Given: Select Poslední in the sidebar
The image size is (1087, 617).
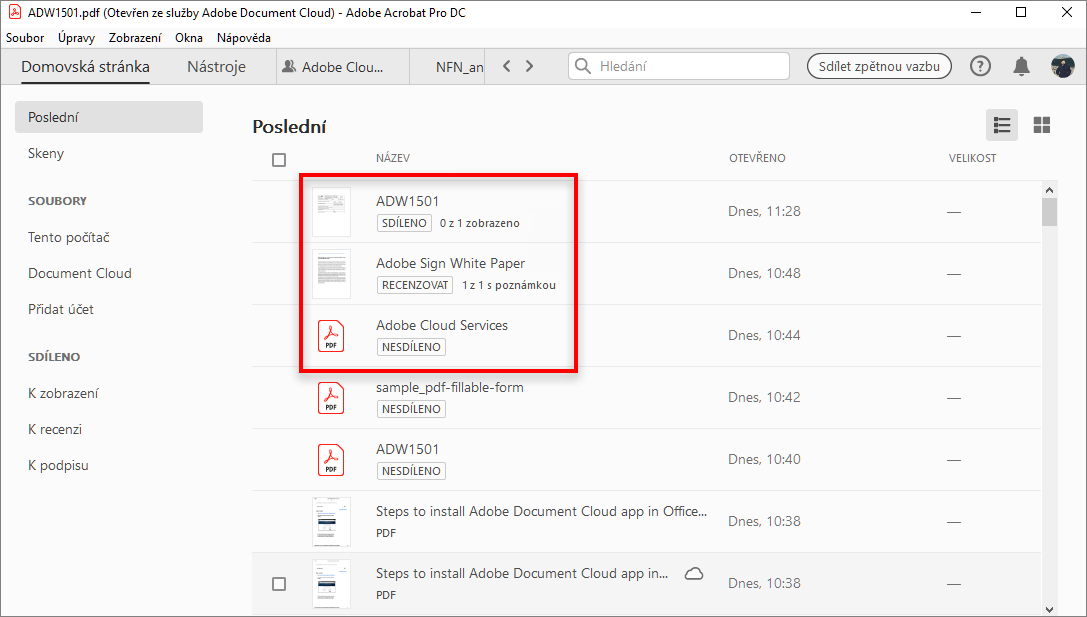Looking at the screenshot, I should tap(109, 117).
